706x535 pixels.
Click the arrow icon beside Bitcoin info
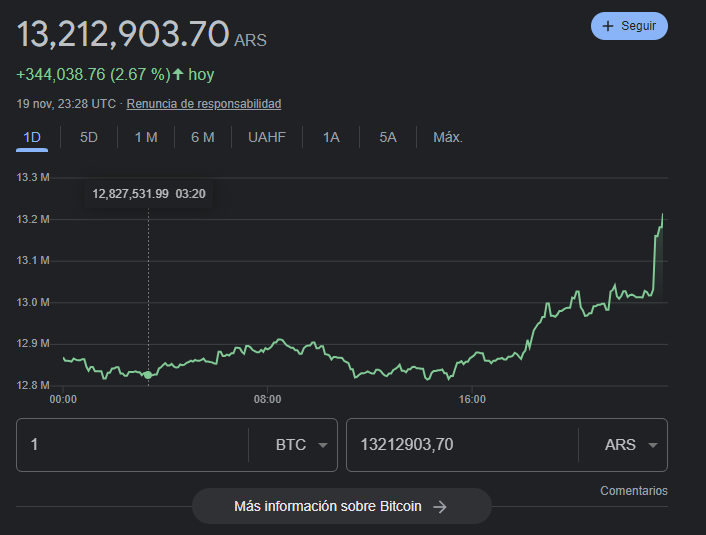point(439,507)
